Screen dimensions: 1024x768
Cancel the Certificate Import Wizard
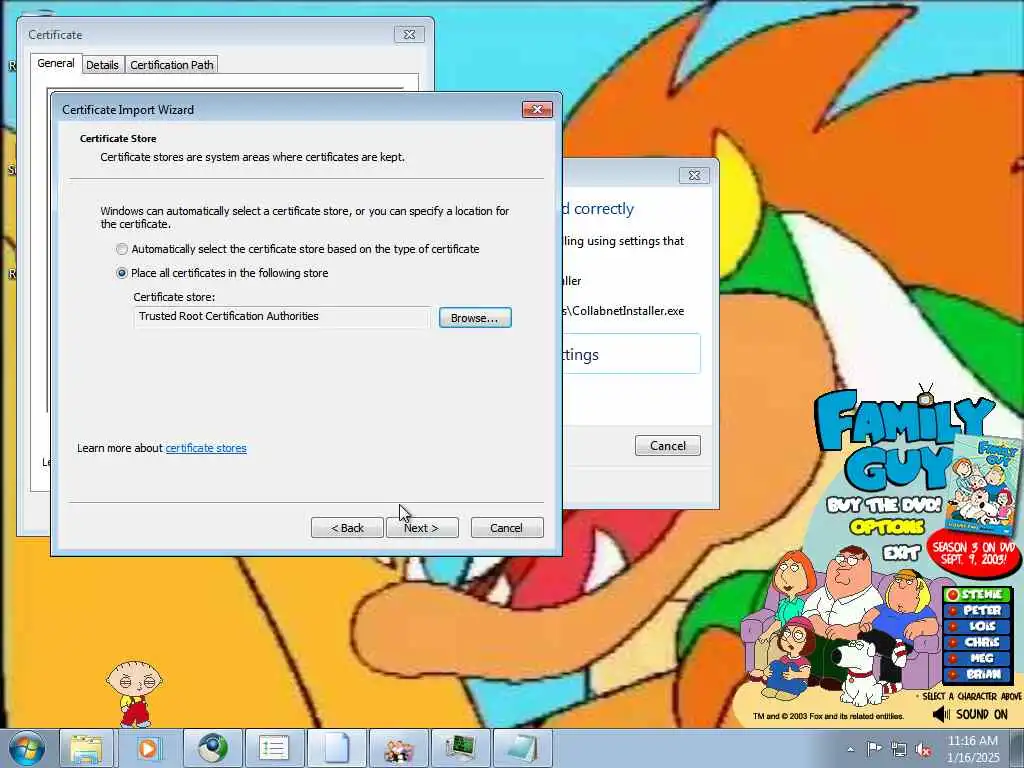pos(507,528)
